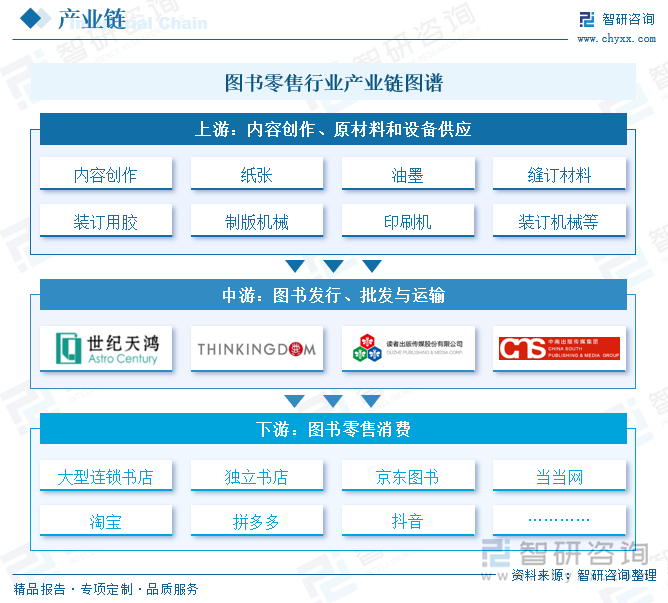Image resolution: width=668 pixels, height=603 pixels.
Task: Select the 上游 内容创作、原材料和设备供应 header
Action: 333,129
